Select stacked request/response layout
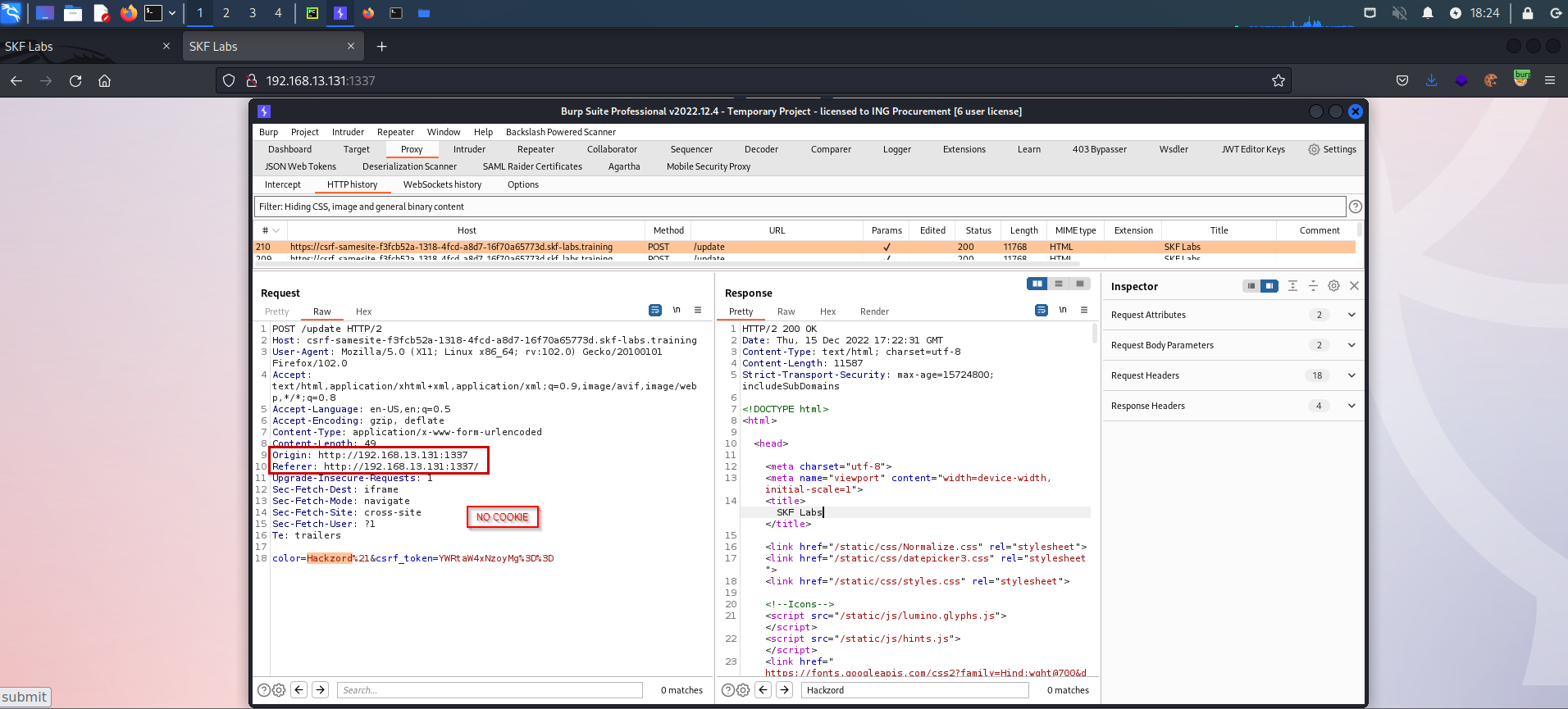Screen dimensions: 1568x709 (x=1059, y=284)
